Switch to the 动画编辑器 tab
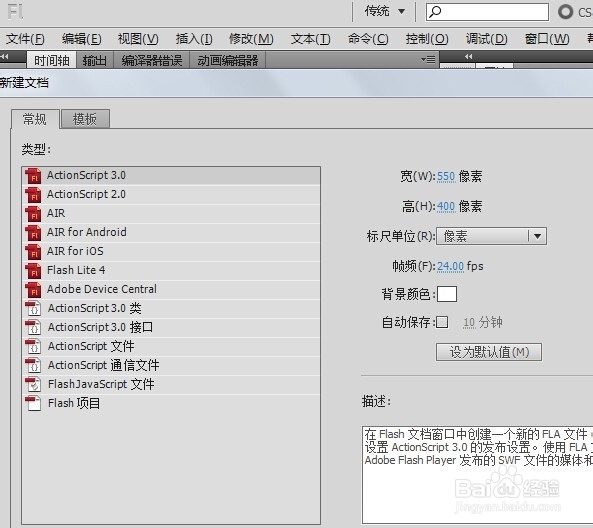Image resolution: width=593 pixels, height=528 pixels. click(x=228, y=61)
